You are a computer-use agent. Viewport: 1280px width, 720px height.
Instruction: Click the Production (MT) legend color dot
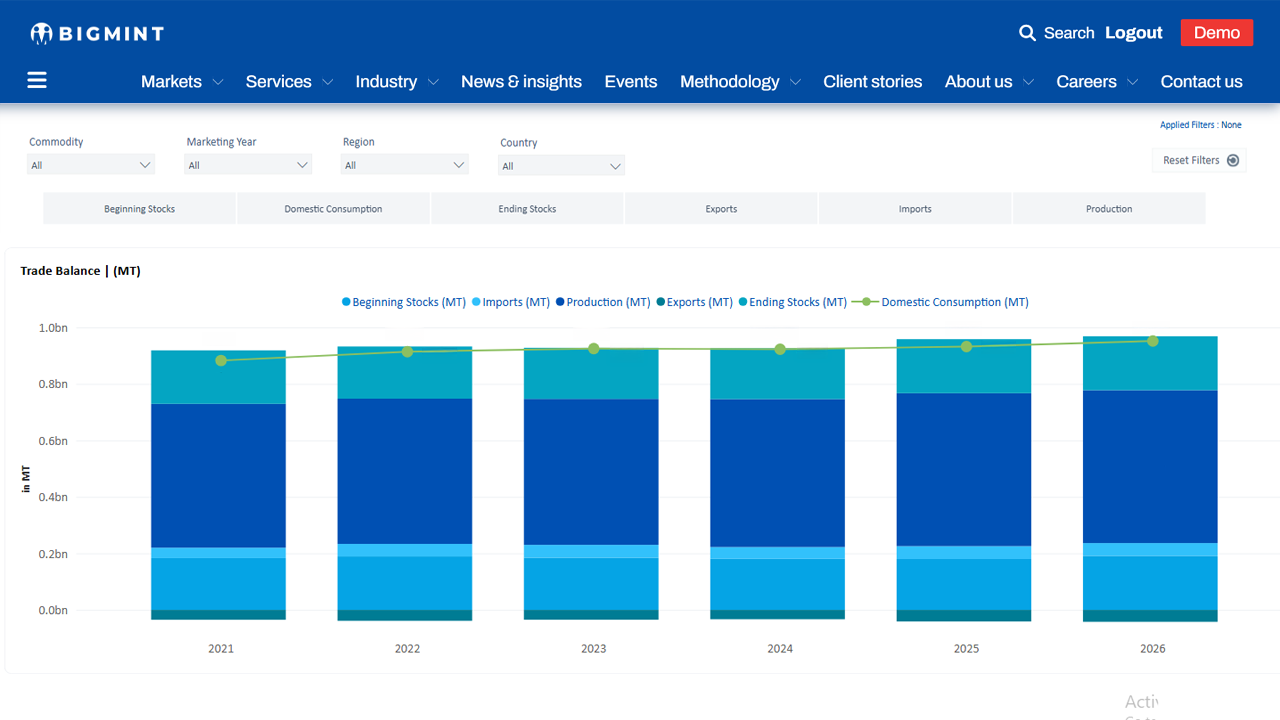click(x=561, y=302)
